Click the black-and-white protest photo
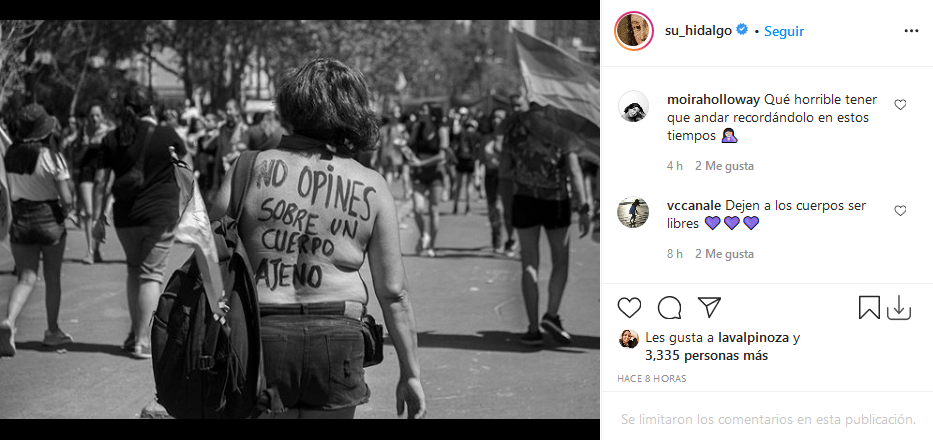933x440 pixels. coord(300,219)
